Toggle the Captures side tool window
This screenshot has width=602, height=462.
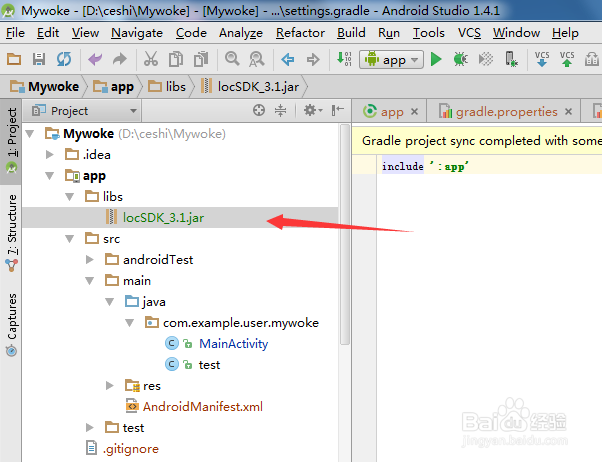click(x=12, y=325)
